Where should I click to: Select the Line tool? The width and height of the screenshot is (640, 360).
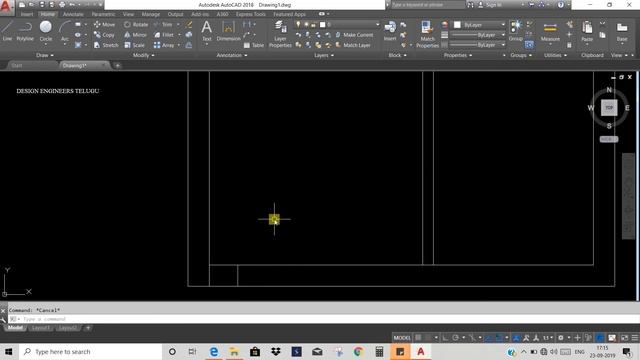pos(7,31)
